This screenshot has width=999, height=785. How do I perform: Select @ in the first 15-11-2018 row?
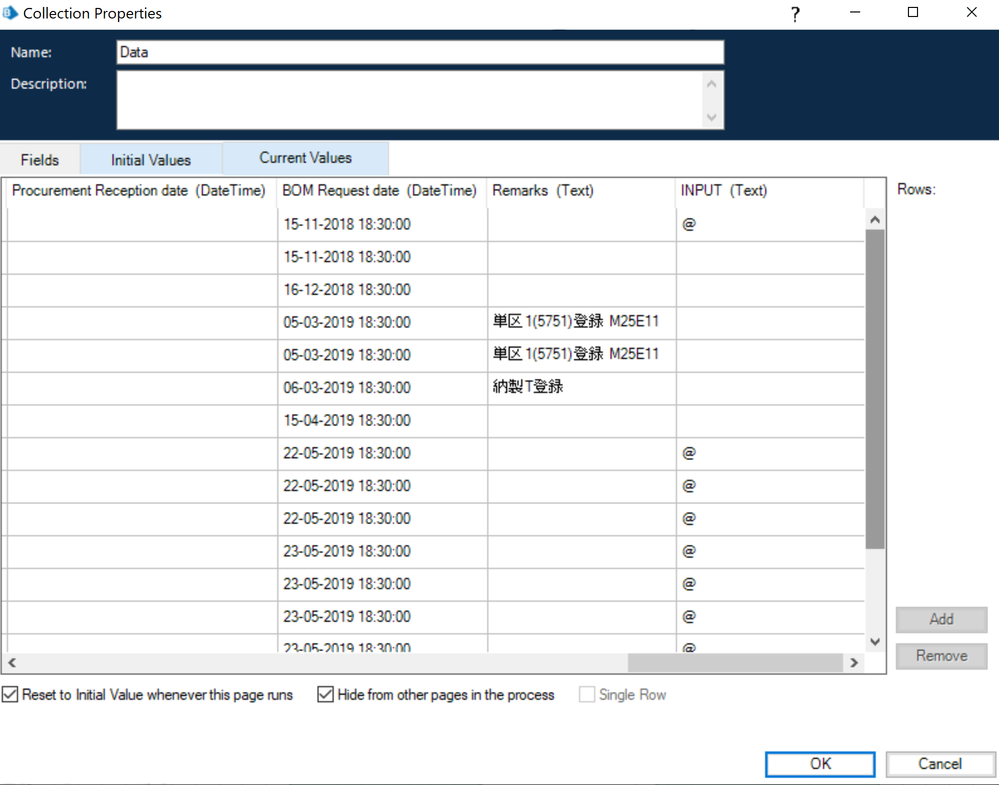pyautogui.click(x=770, y=224)
